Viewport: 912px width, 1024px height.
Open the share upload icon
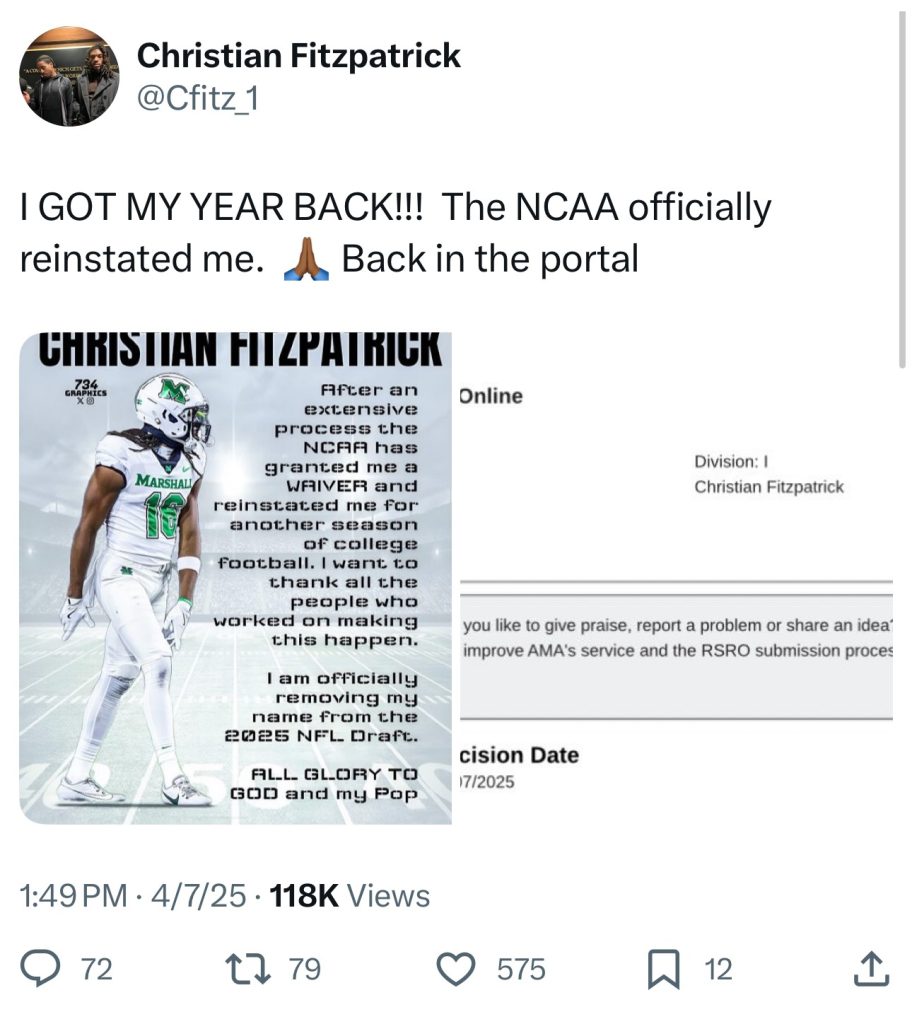[872, 968]
